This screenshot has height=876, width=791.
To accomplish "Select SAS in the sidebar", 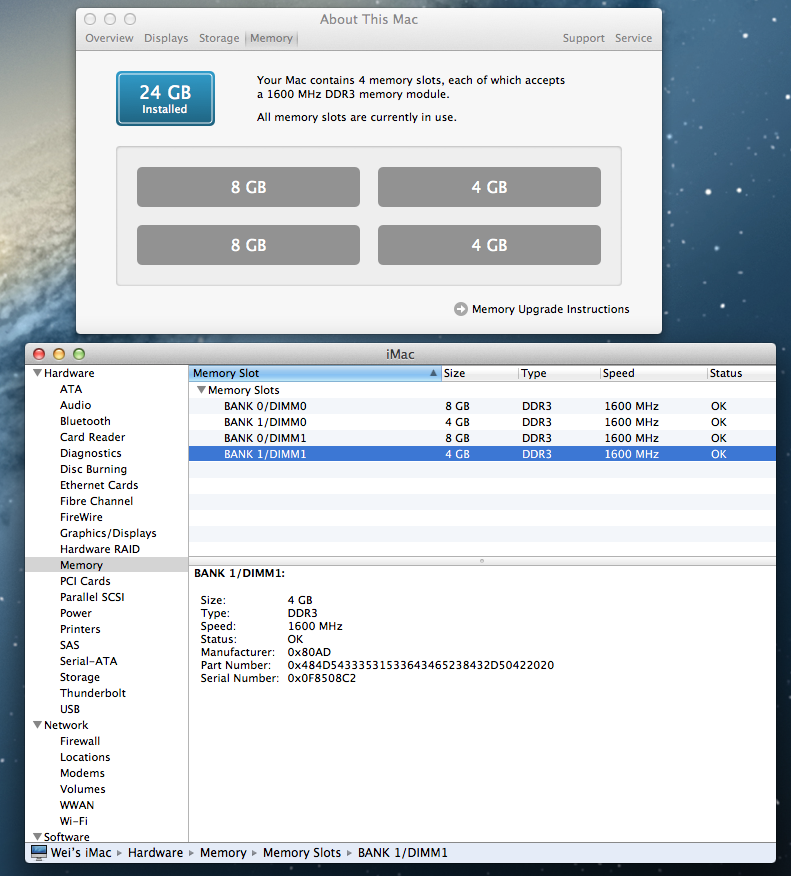I will [x=70, y=645].
